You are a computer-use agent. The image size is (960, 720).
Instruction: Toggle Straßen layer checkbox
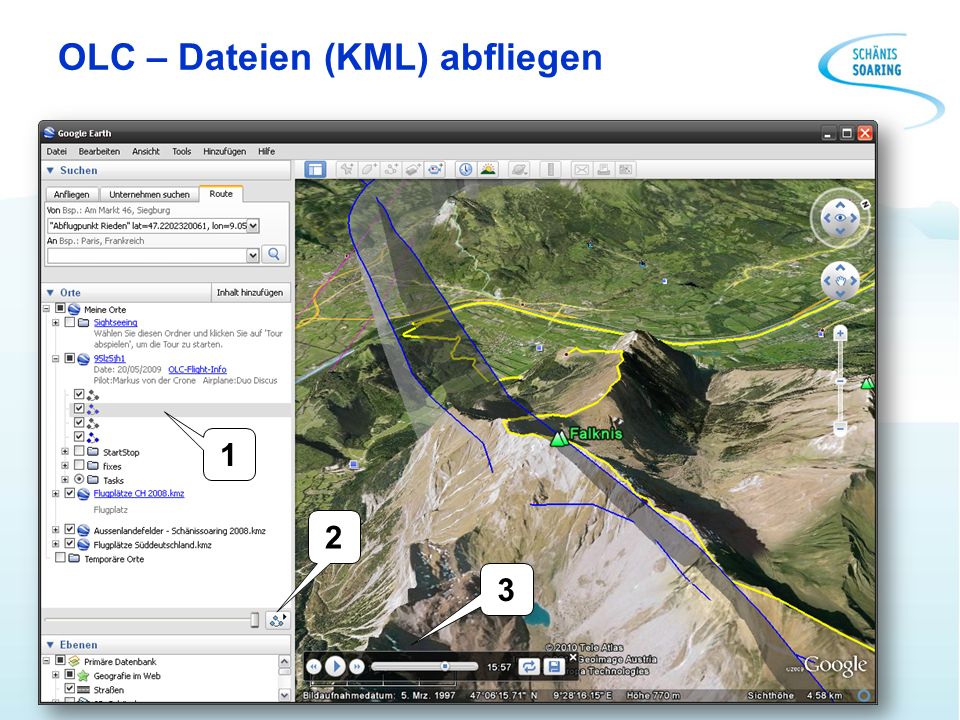point(69,689)
